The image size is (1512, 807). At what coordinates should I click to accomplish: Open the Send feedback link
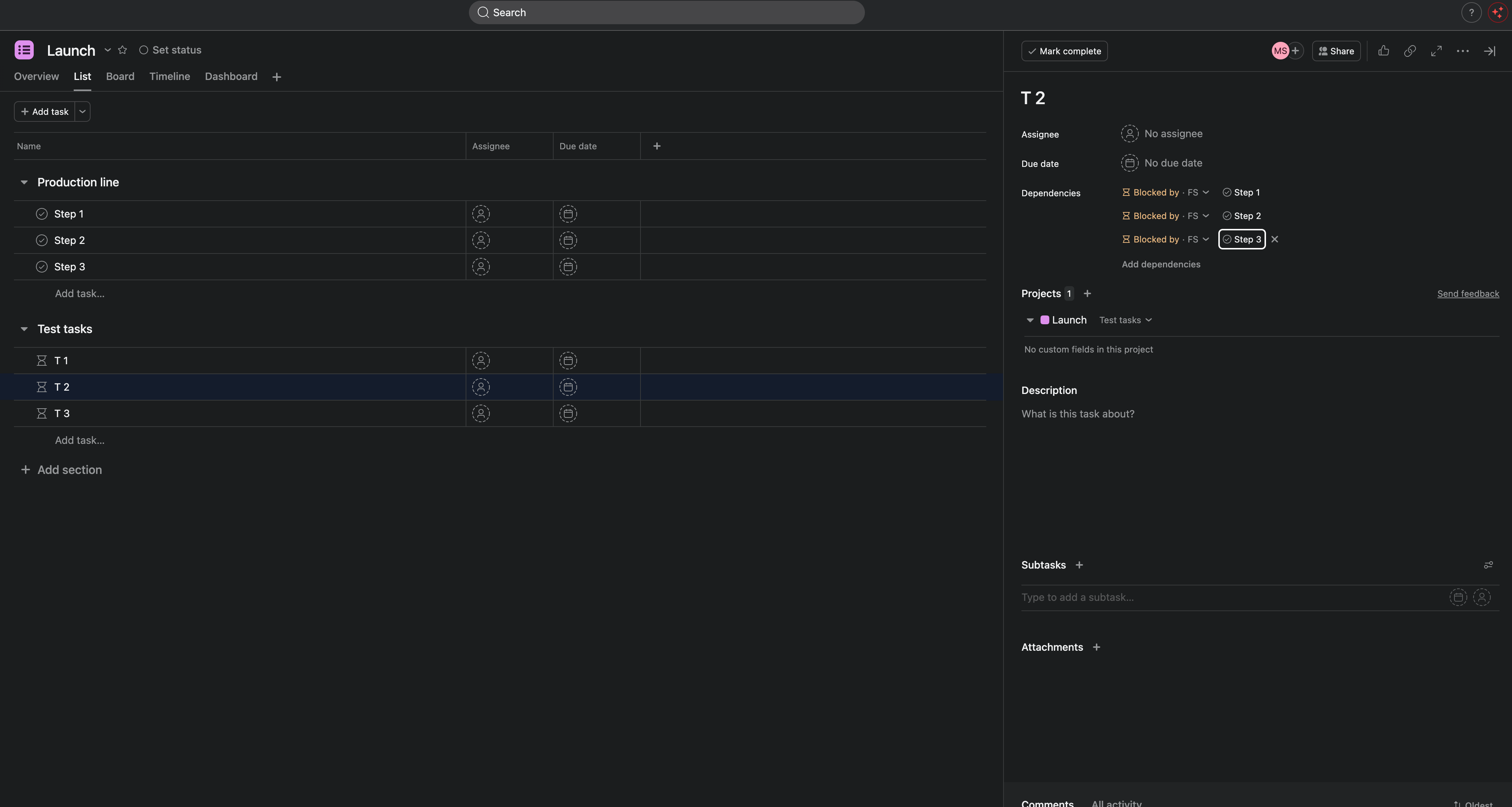(x=1468, y=294)
